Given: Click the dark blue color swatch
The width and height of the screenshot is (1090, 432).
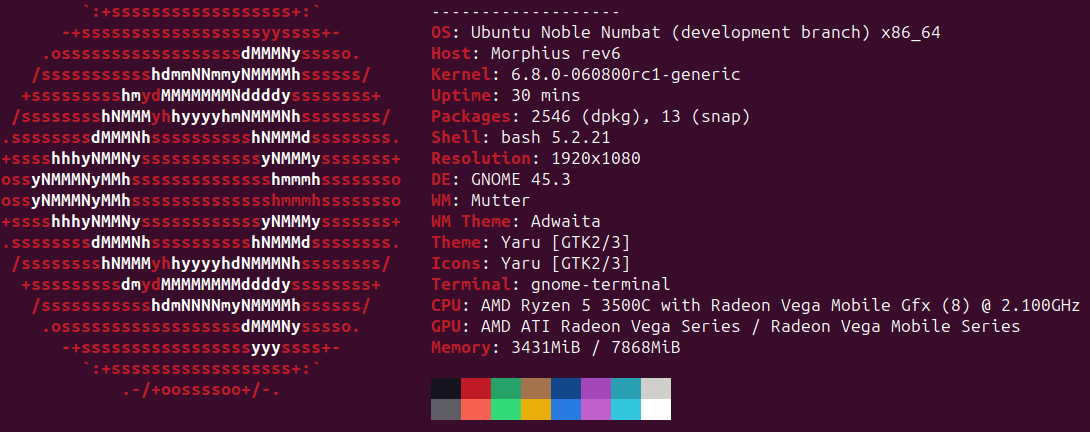Looking at the screenshot, I should [566, 388].
